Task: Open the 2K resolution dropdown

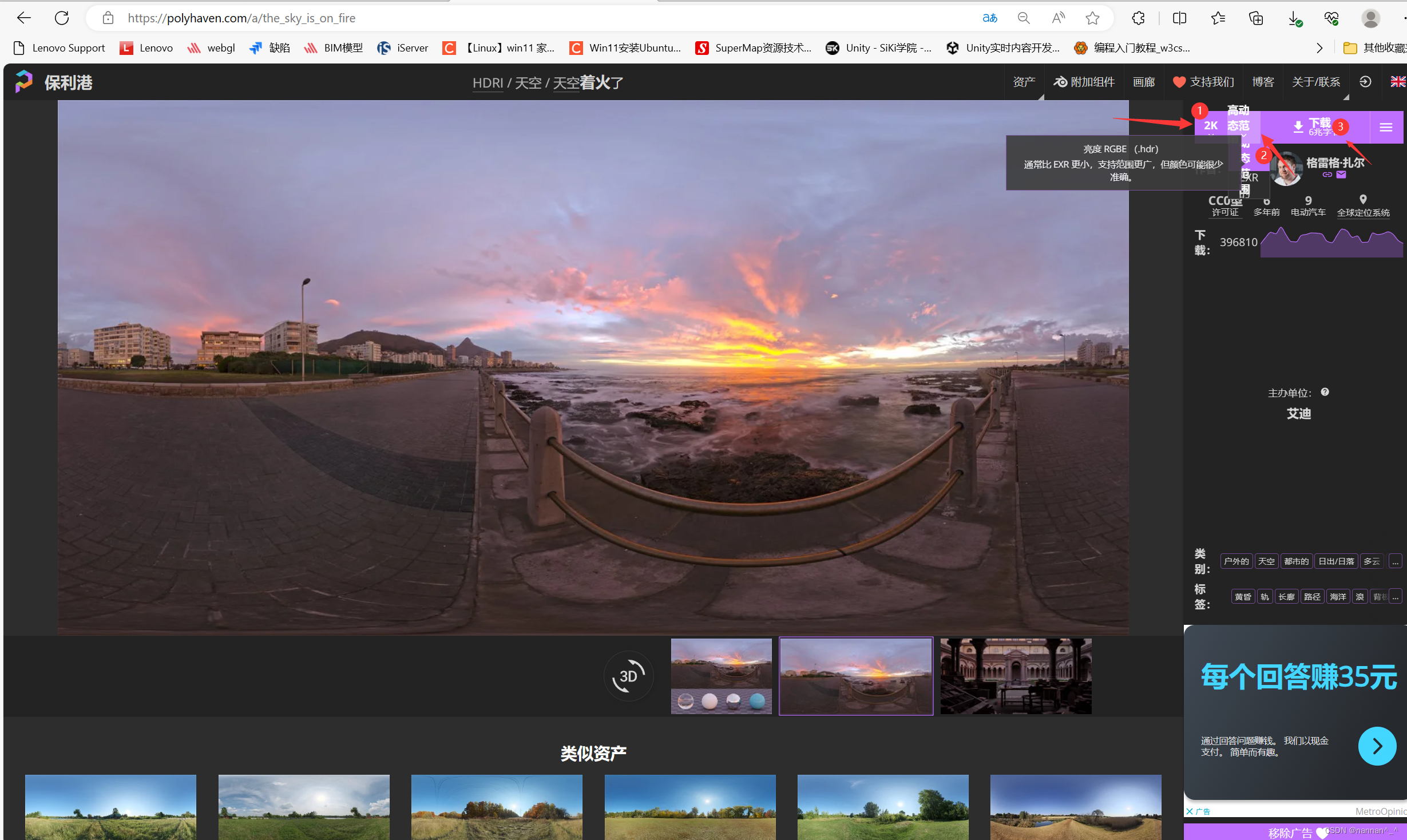Action: tap(1210, 126)
